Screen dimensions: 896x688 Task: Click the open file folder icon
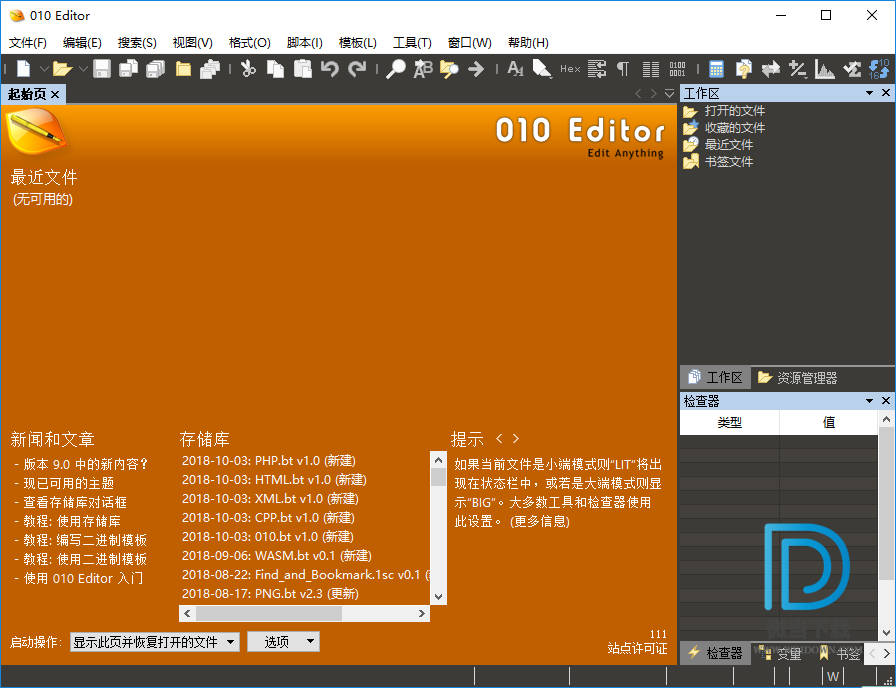point(62,69)
